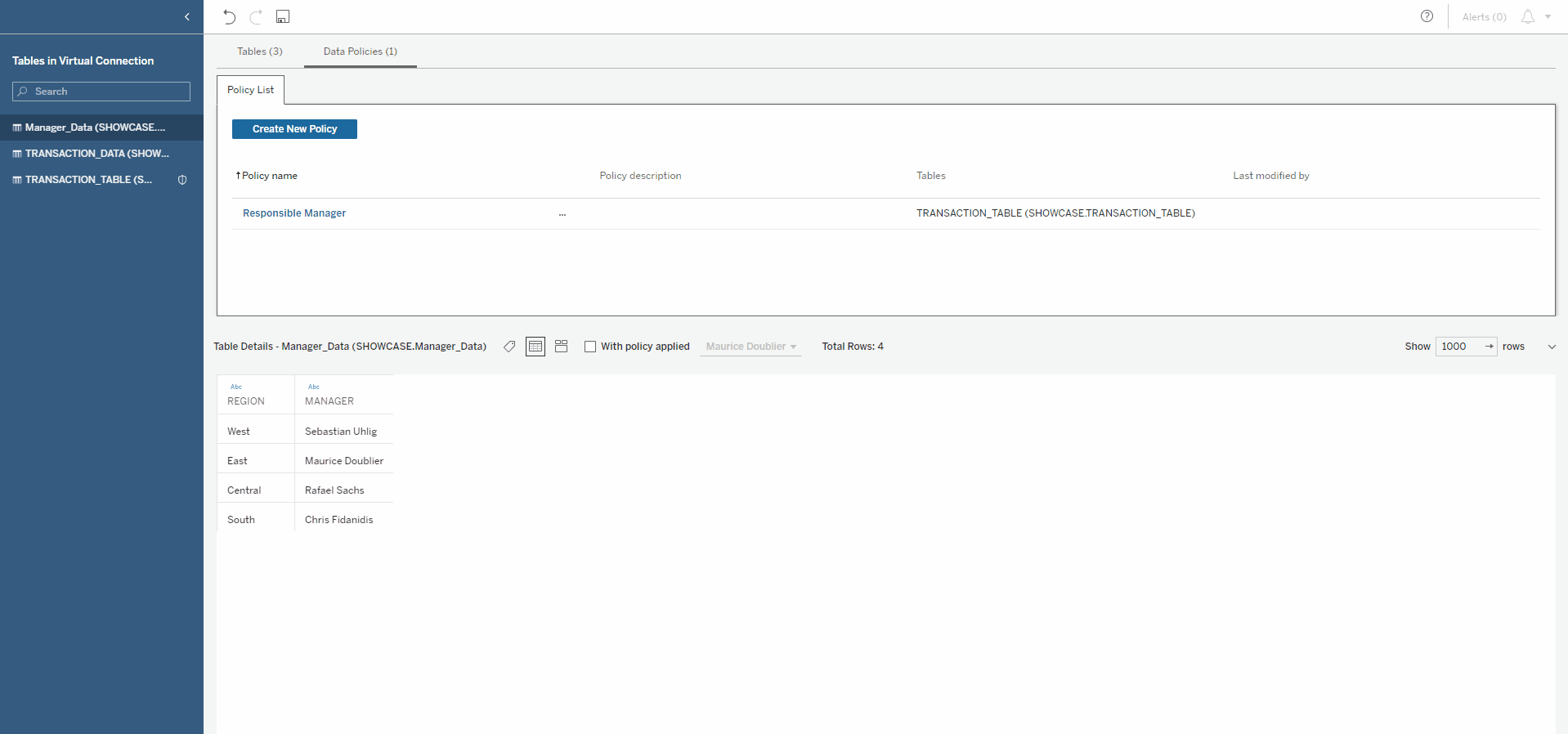The width and height of the screenshot is (1568, 734).
Task: Open the Responsible Manager policy link
Action: pyautogui.click(x=294, y=213)
